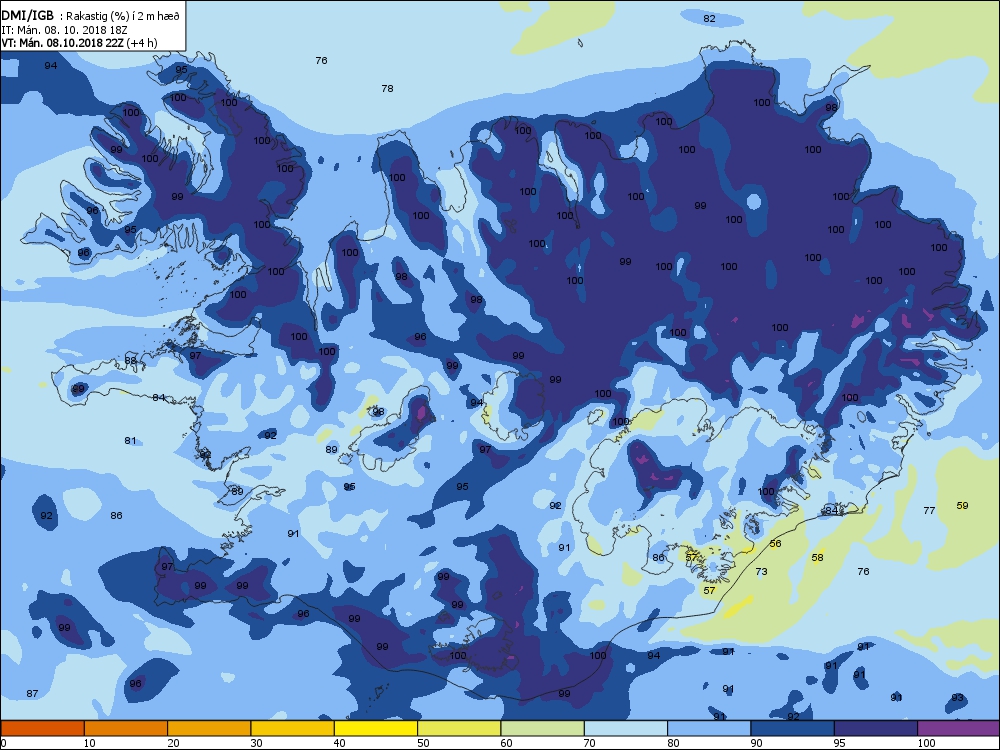Screen dimensions: 1000x750
Task: Click the legend tick label 10
Action: click(89, 743)
